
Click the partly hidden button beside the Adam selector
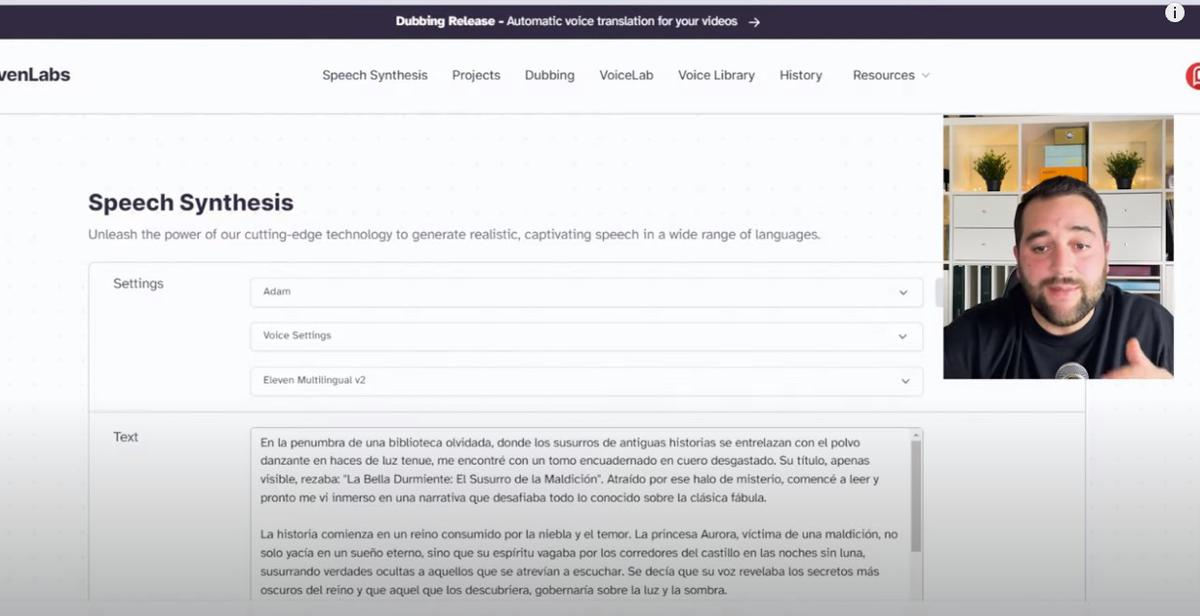[938, 292]
